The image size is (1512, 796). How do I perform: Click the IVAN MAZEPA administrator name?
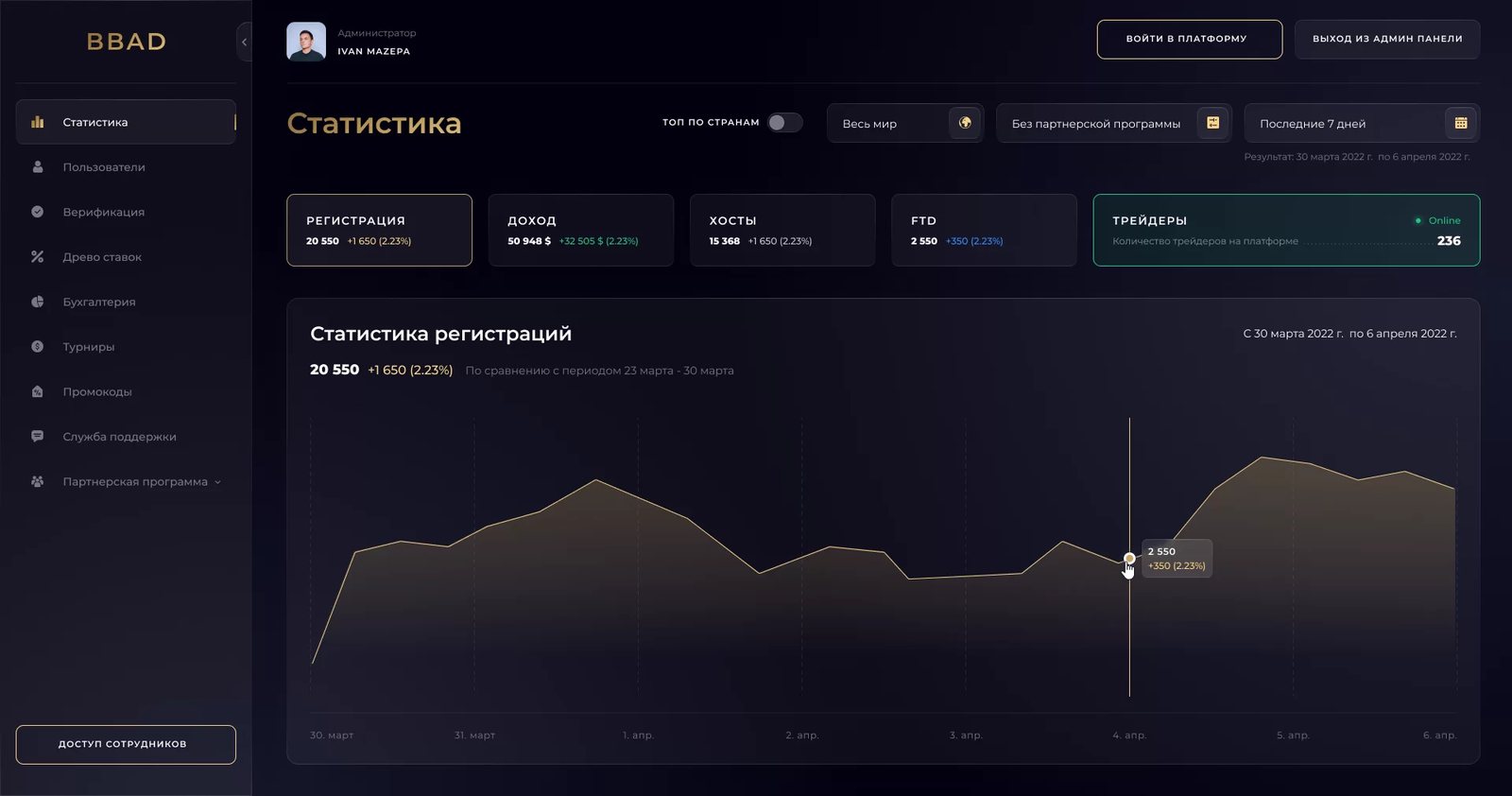click(374, 51)
